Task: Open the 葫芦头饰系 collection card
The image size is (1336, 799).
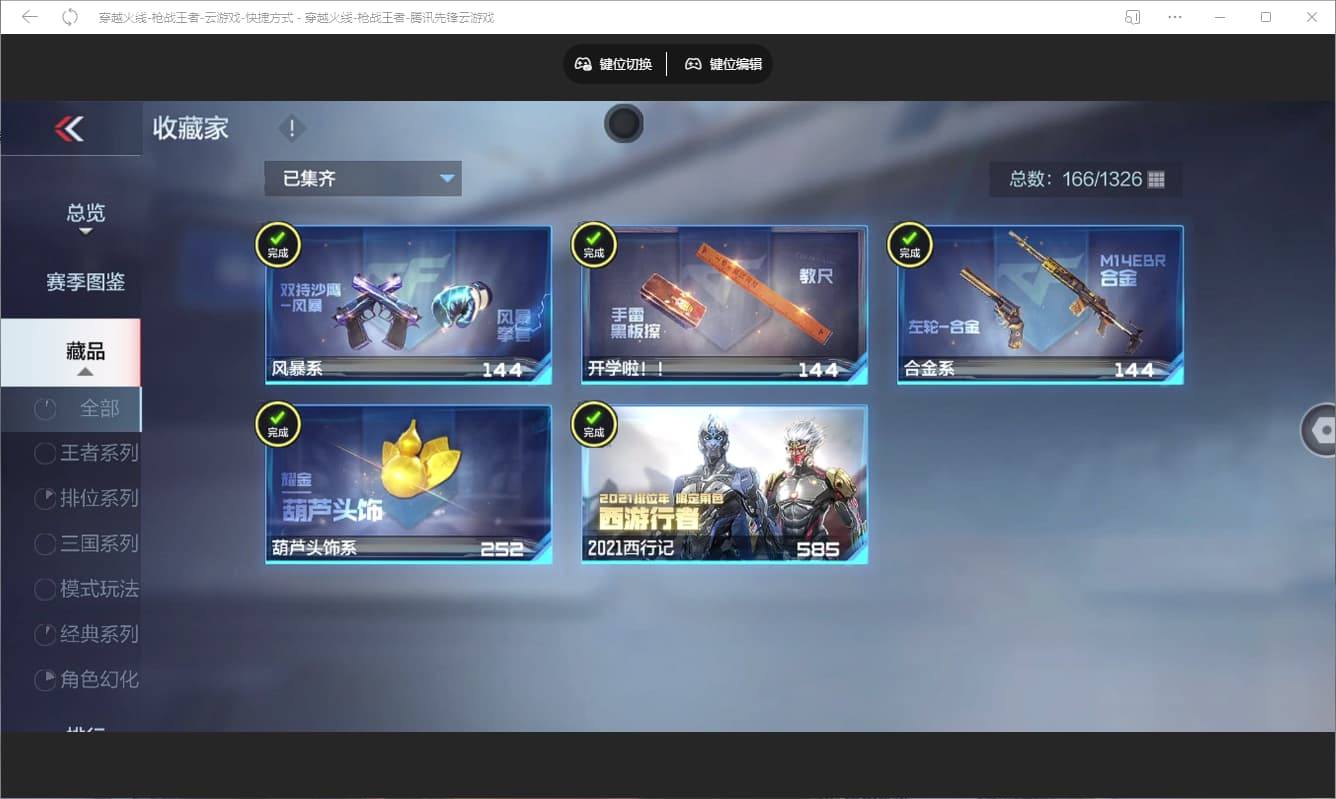Action: [408, 484]
